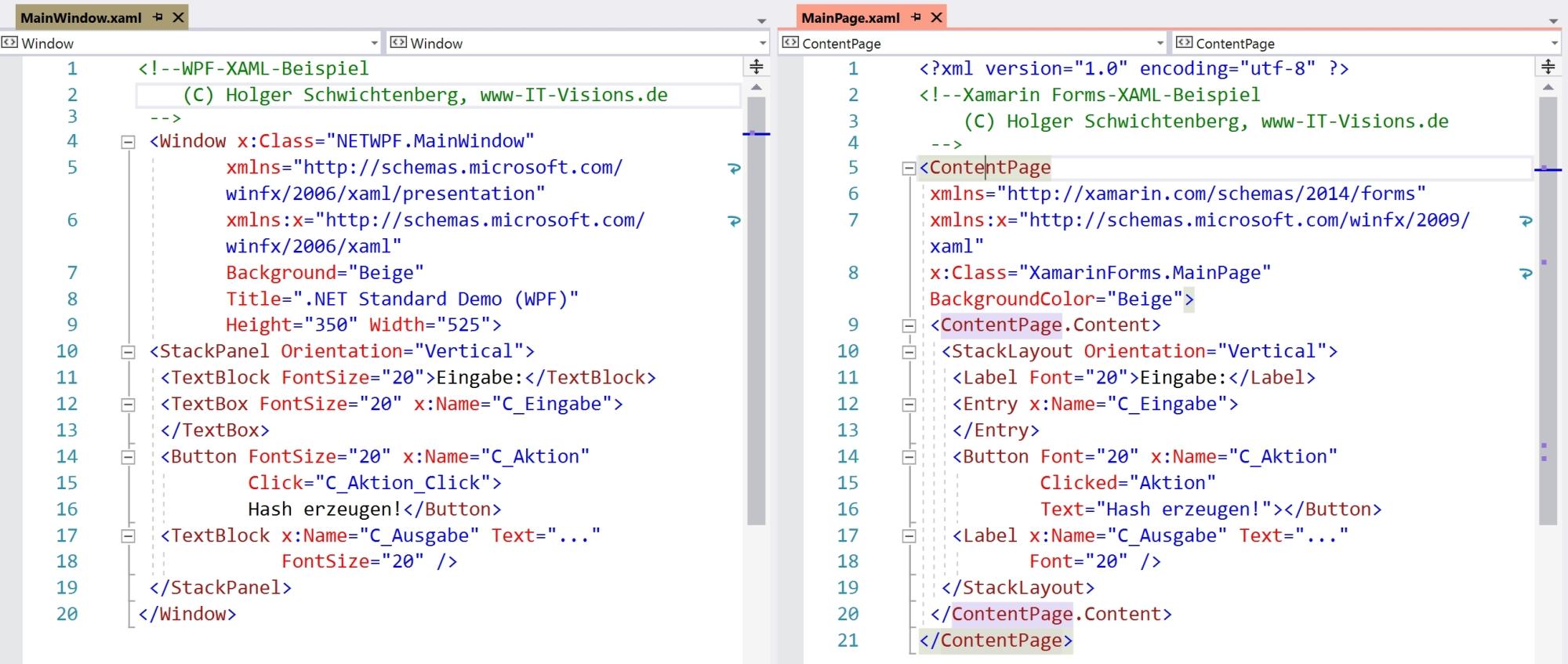
Task: Click line number 20 in MainWindow.xaml
Action: click(67, 614)
